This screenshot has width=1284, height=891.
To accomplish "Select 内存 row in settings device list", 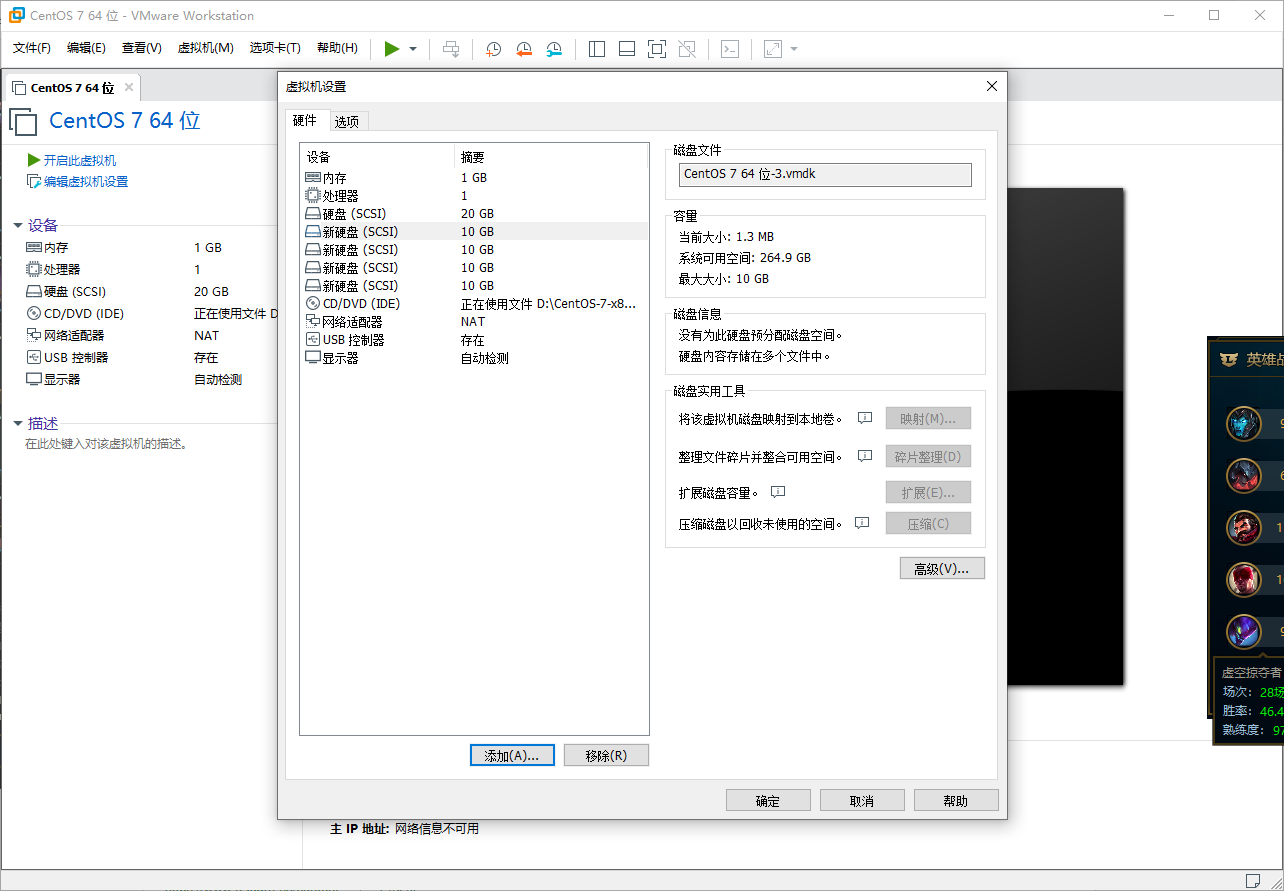I will pos(474,177).
